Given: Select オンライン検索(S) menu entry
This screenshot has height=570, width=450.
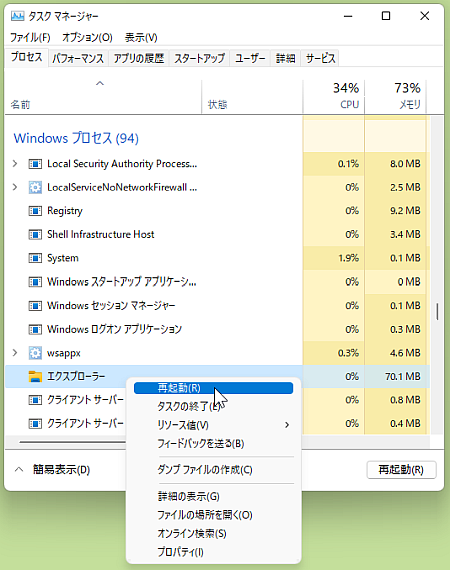Looking at the screenshot, I should point(213,533).
